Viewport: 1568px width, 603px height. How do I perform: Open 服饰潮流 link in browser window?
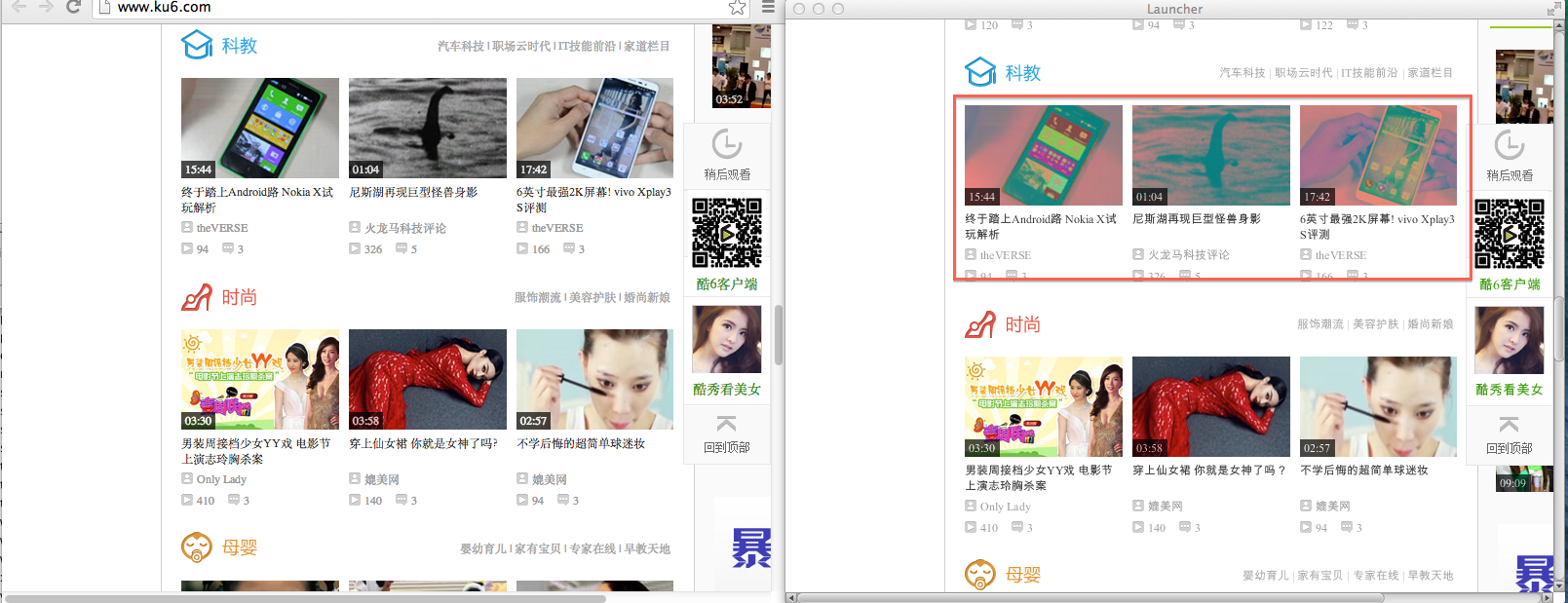click(538, 297)
